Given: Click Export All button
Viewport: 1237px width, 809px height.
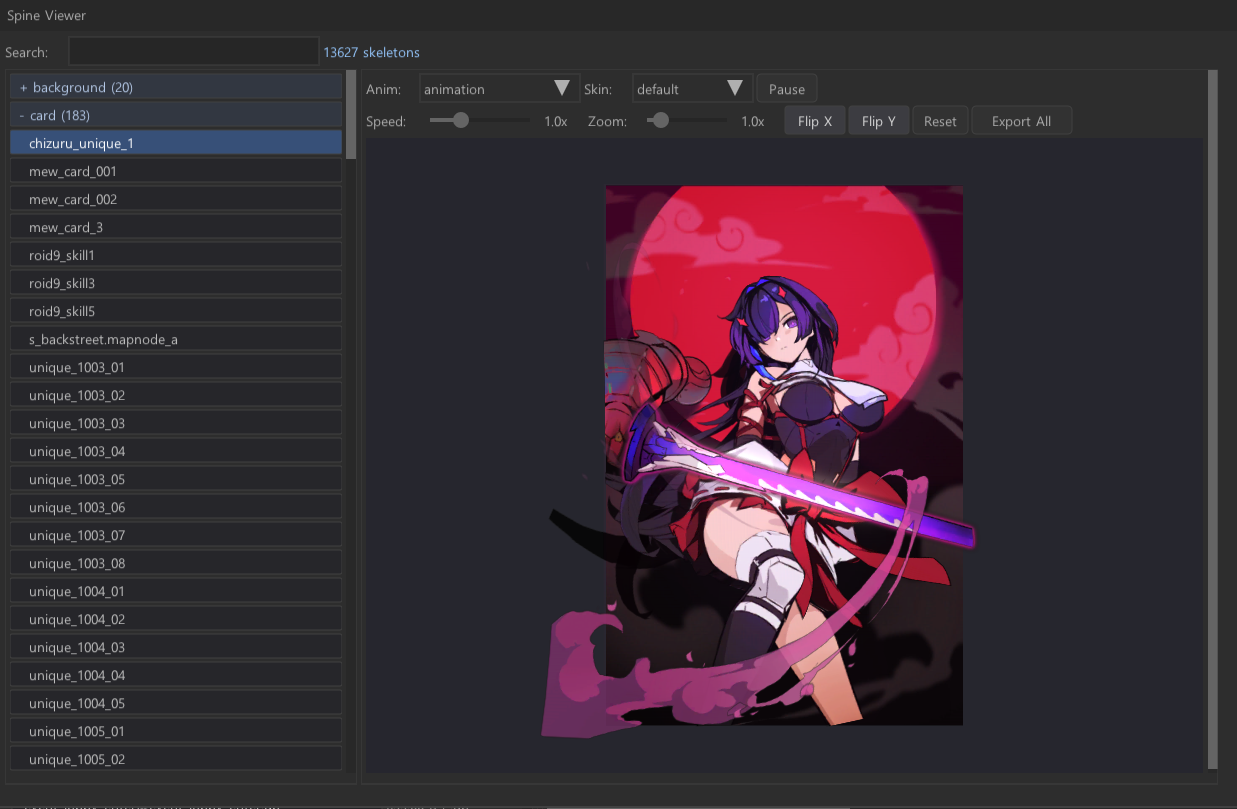Looking at the screenshot, I should (x=1021, y=121).
